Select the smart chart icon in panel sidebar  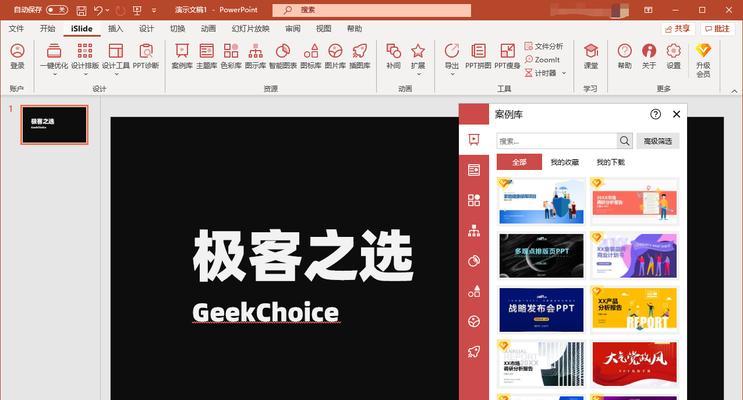[474, 261]
